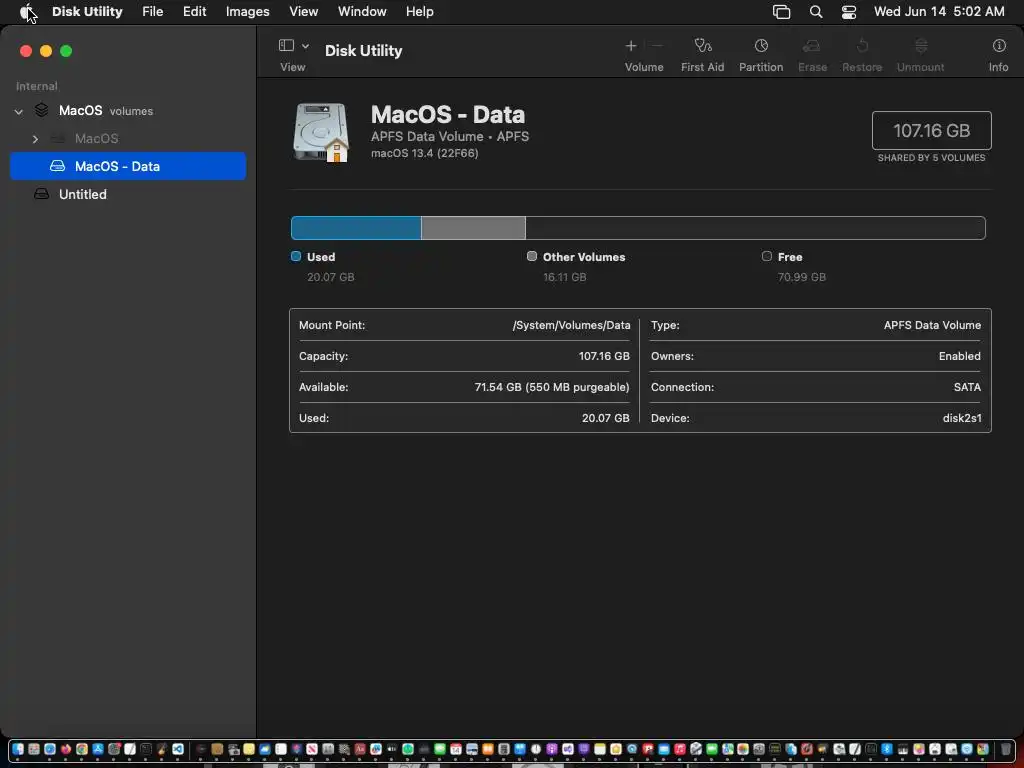Open Music from the Dock
Viewport: 1024px width, 768px height.
pyautogui.click(x=680, y=749)
